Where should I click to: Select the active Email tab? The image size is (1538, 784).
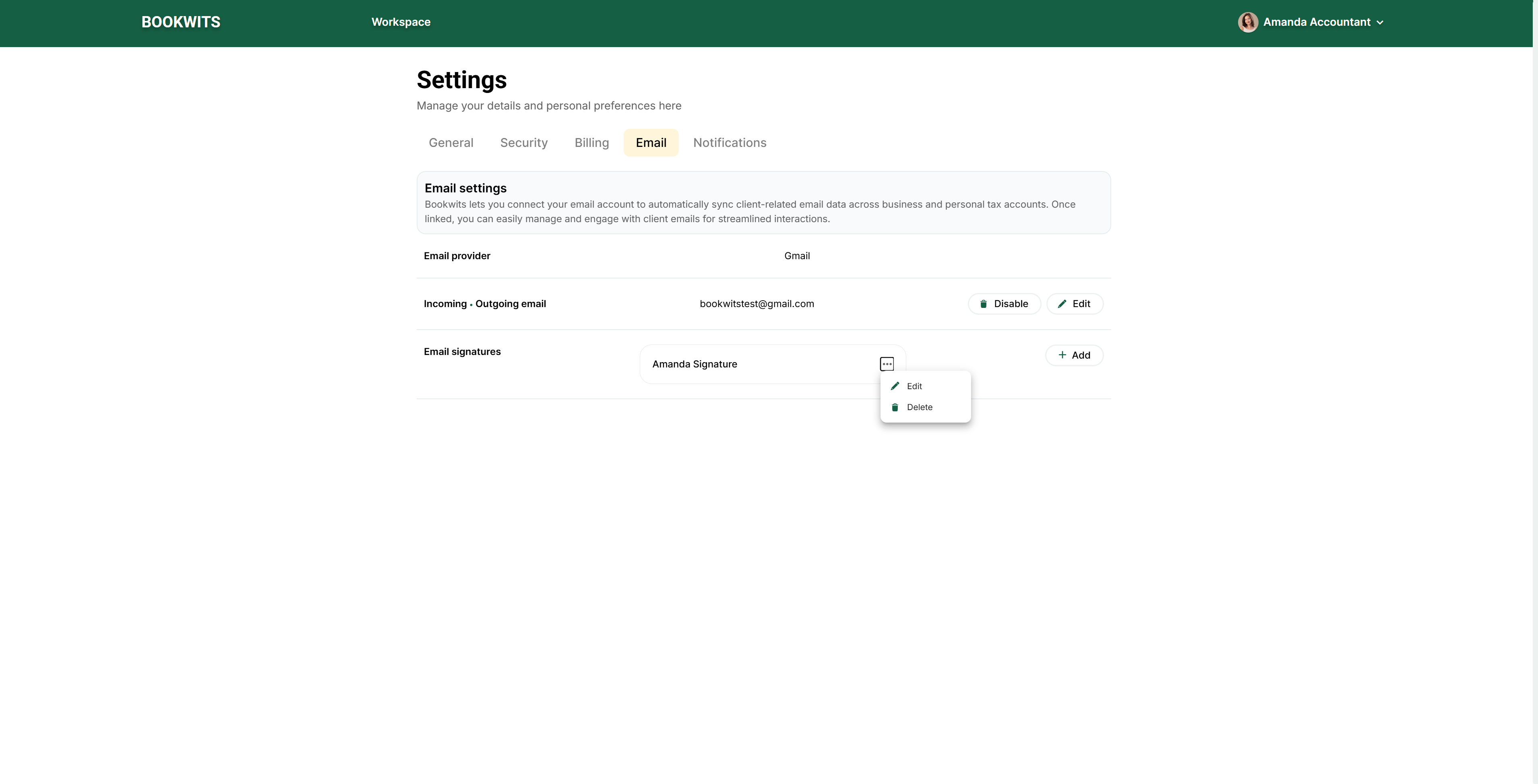tap(651, 142)
